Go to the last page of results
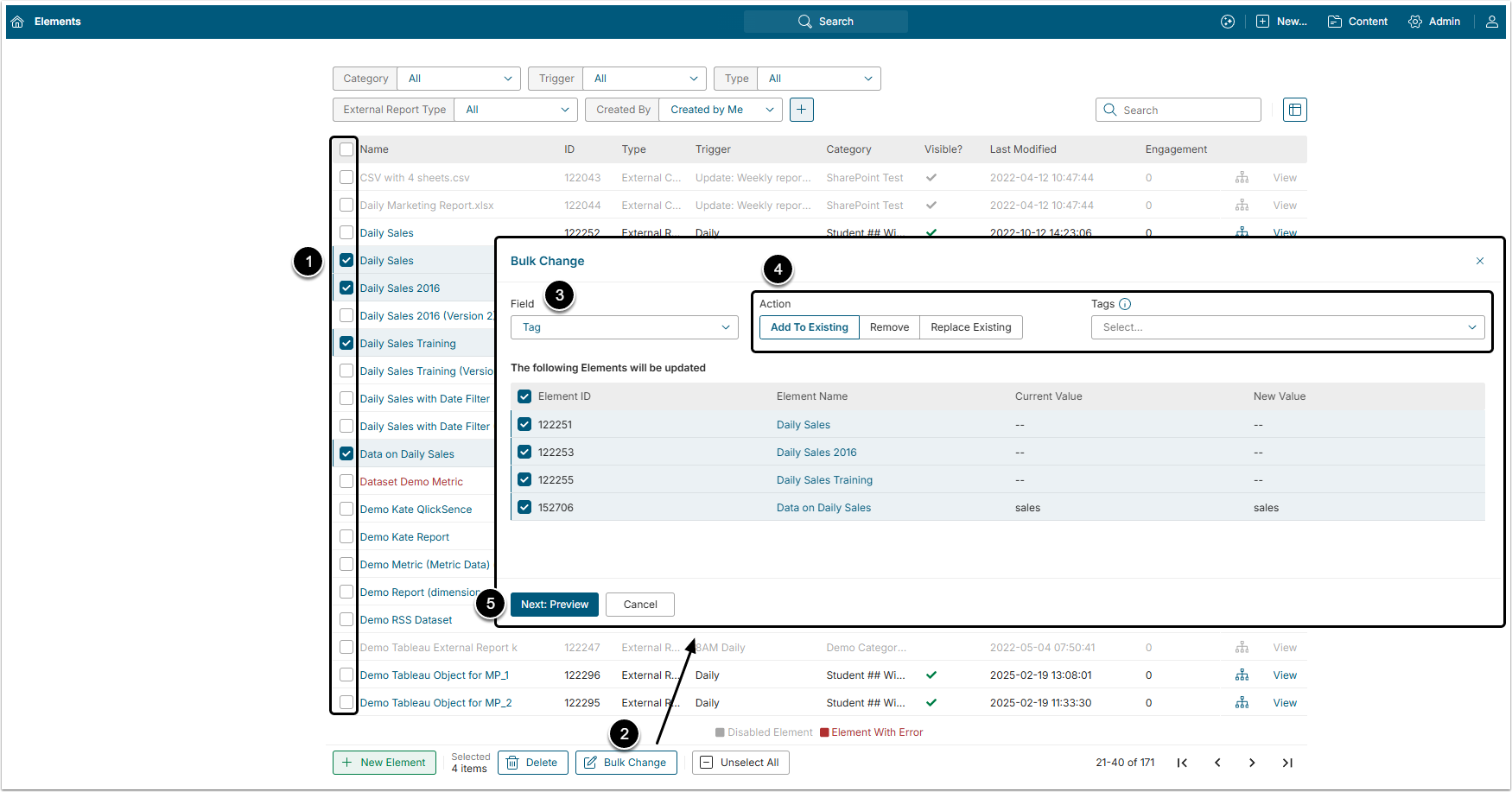Screen dimensions: 1512x792 coord(1286,763)
